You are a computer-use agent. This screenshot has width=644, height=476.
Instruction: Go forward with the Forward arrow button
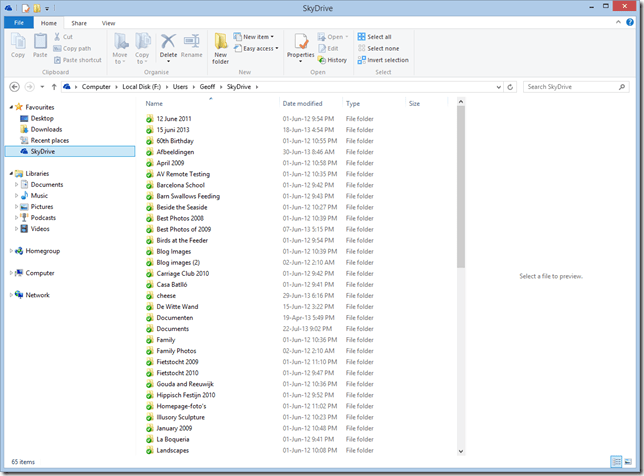[x=30, y=87]
